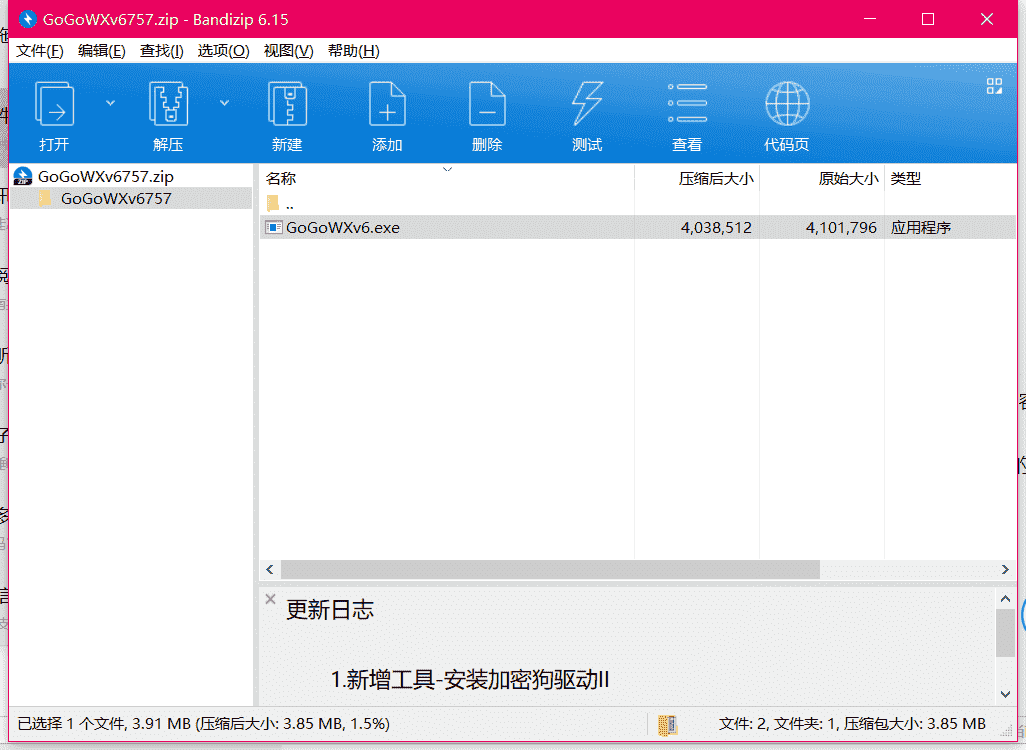Click the New archive (新建) icon
1026x750 pixels.
tap(287, 103)
